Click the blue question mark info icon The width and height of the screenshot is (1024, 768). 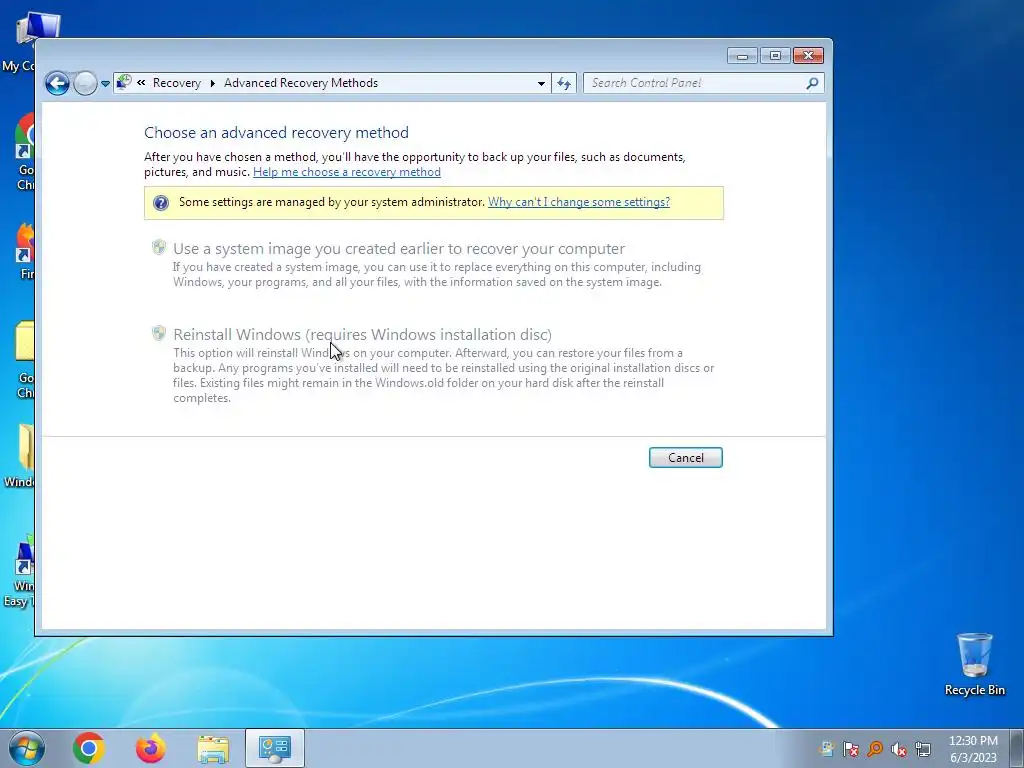[x=161, y=202]
